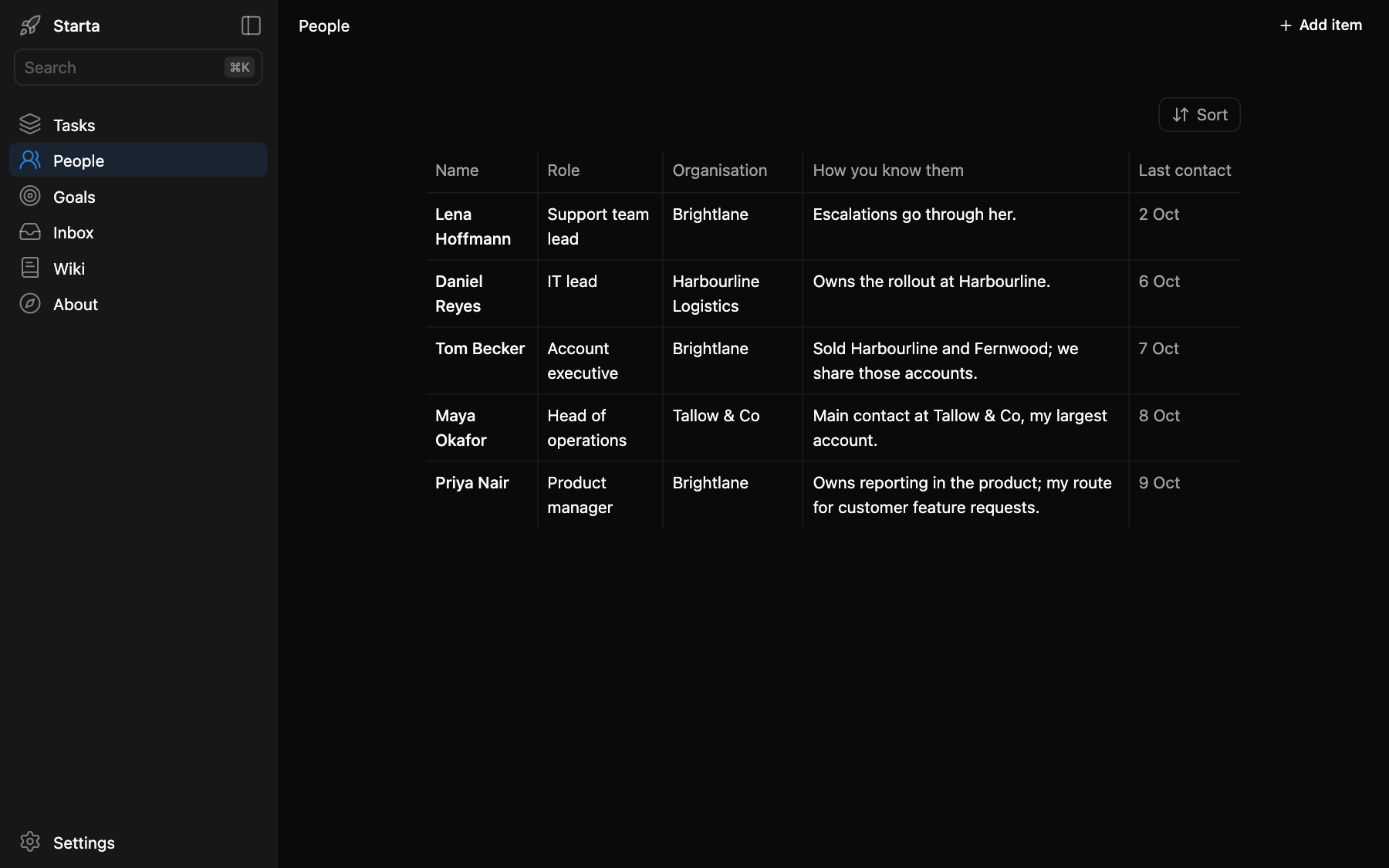Click the Last contact column header
The height and width of the screenshot is (868, 1389).
[1185, 171]
